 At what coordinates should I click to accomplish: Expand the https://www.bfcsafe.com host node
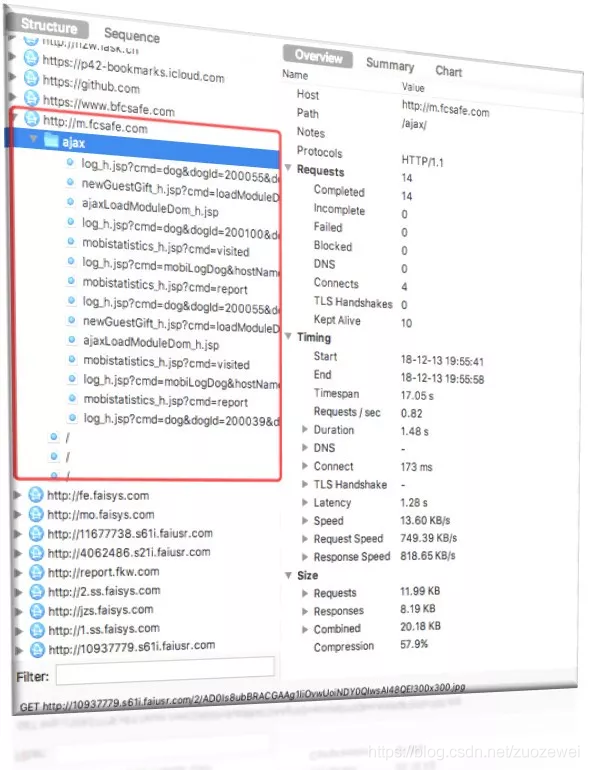(13, 96)
